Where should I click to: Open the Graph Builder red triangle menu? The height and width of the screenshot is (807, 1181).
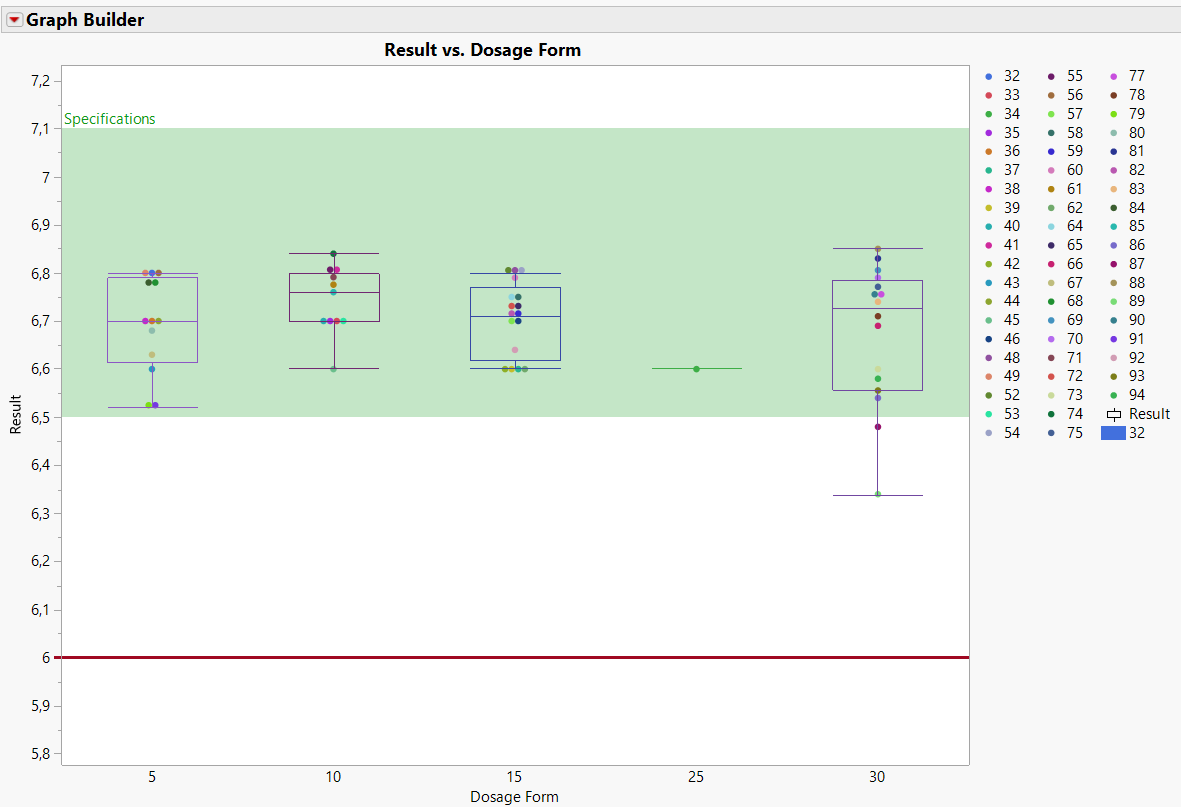click(x=14, y=20)
